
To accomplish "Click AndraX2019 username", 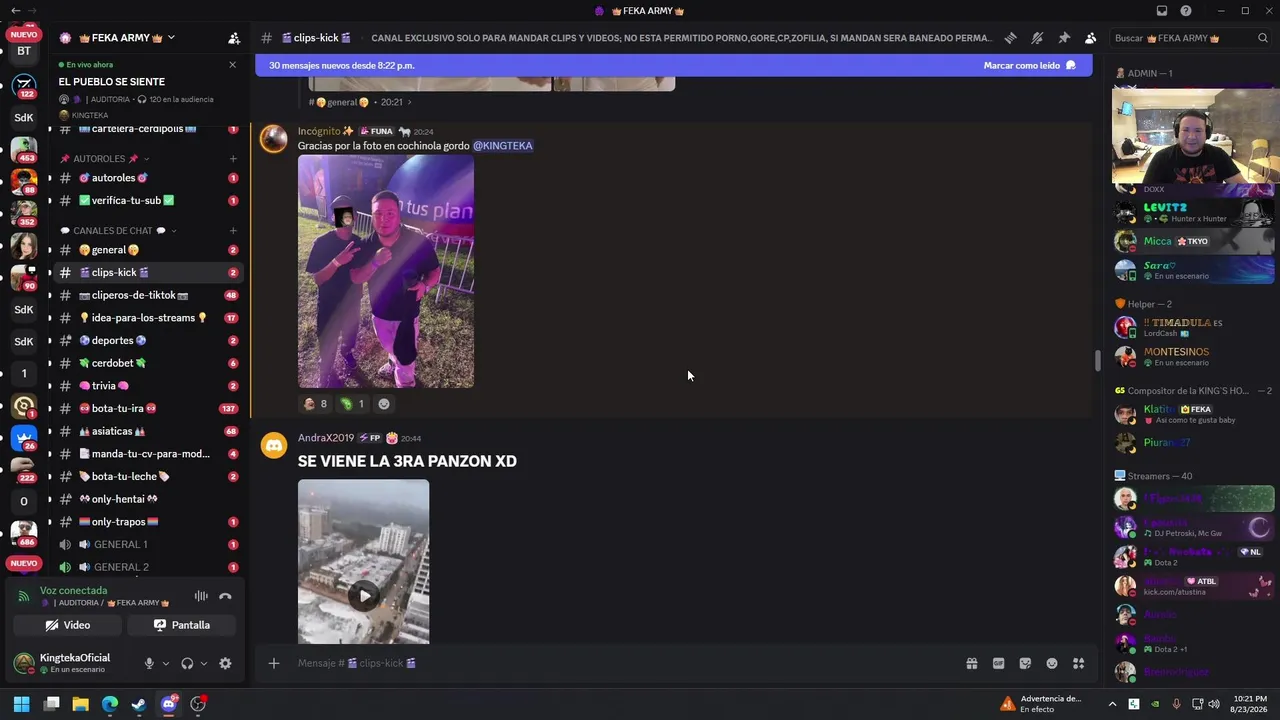I will coord(326,438).
